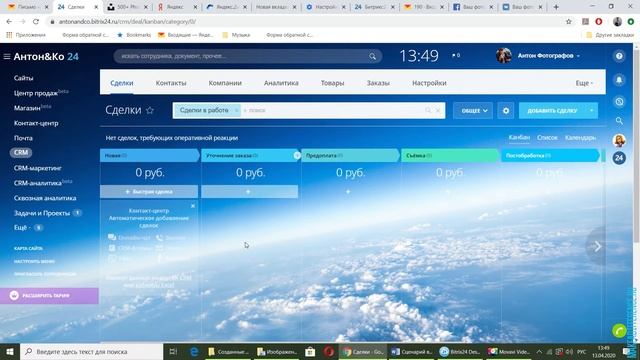The width and height of the screenshot is (640, 360).
Task: Click plus button under the Уточнение заказа column
Action: point(249,191)
